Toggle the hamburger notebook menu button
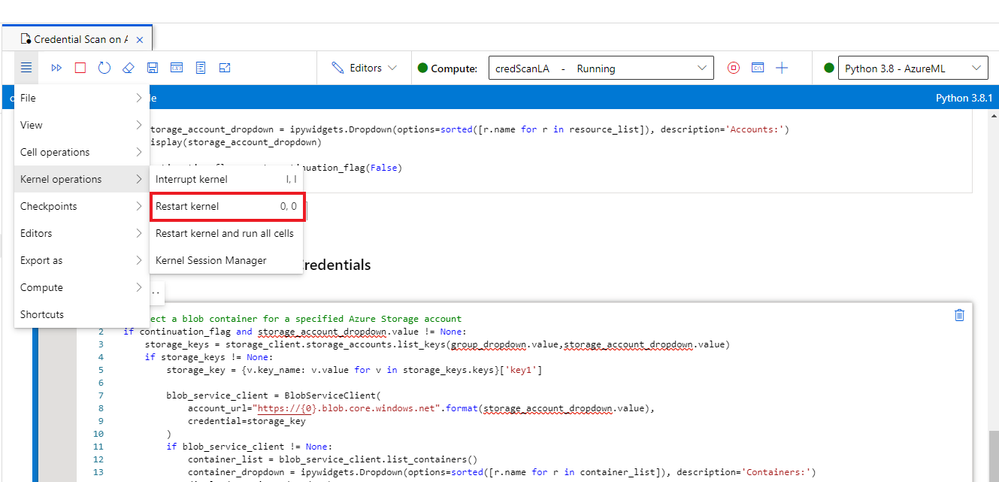 [25, 67]
